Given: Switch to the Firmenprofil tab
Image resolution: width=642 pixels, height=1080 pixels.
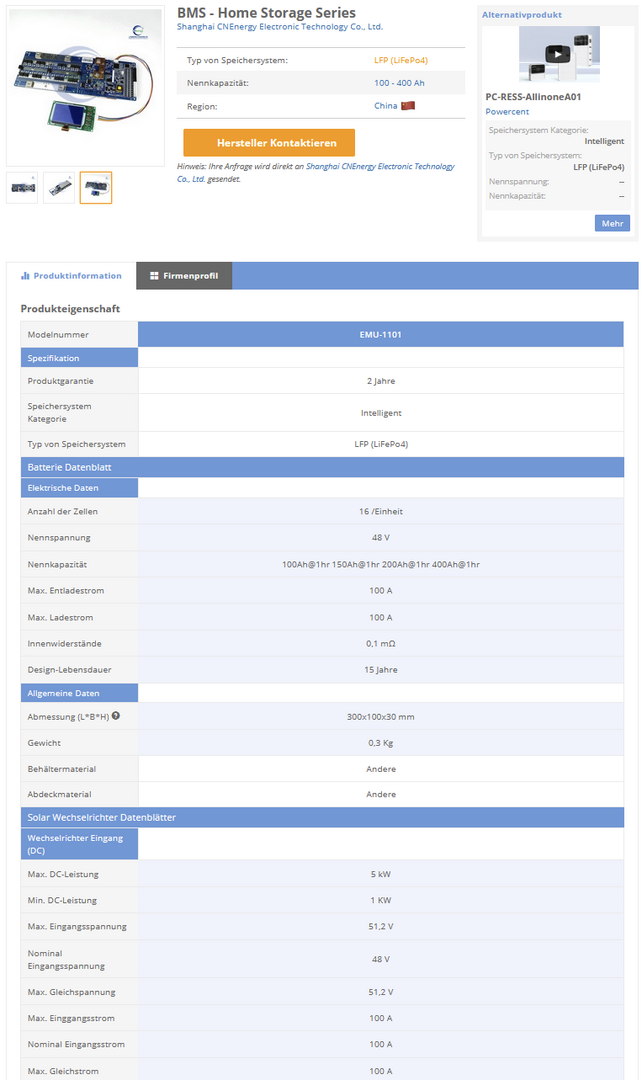Looking at the screenshot, I should point(184,276).
